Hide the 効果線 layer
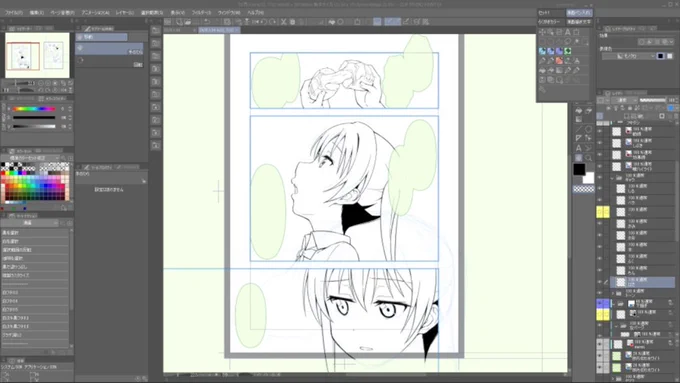The image size is (680, 383). pyautogui.click(x=600, y=154)
